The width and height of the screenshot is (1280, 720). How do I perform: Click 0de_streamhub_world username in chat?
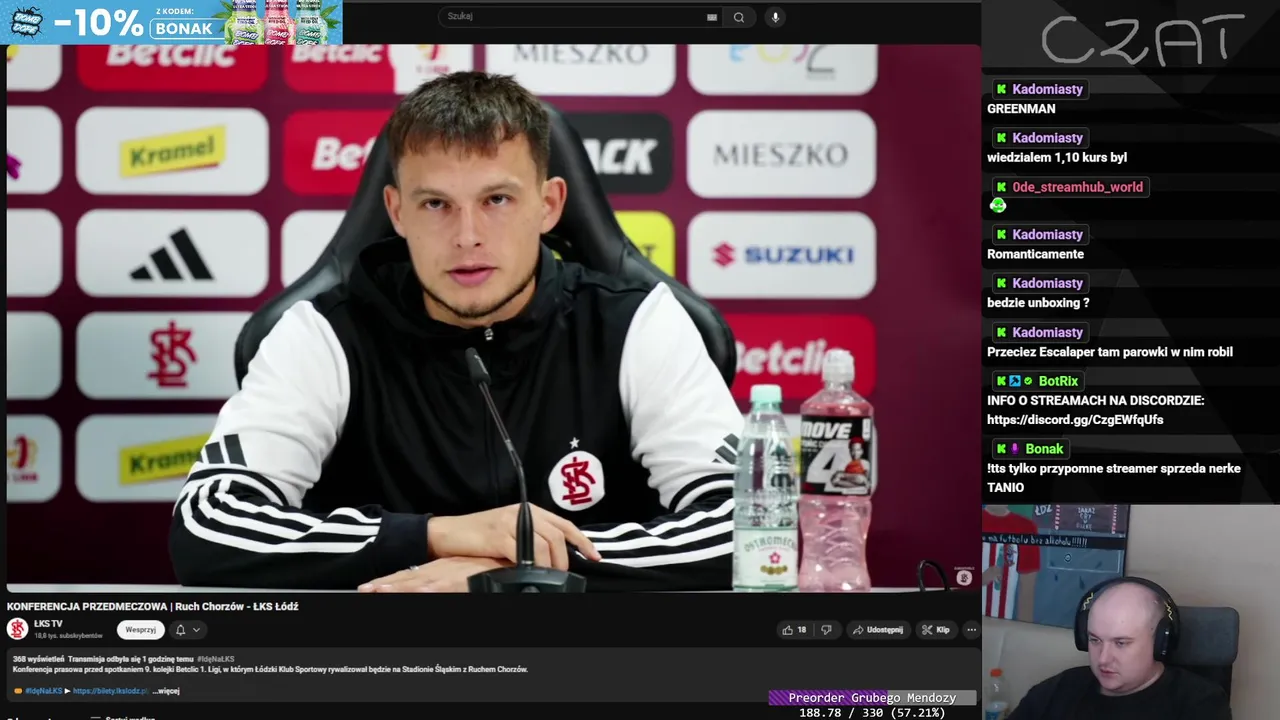[x=1077, y=187]
